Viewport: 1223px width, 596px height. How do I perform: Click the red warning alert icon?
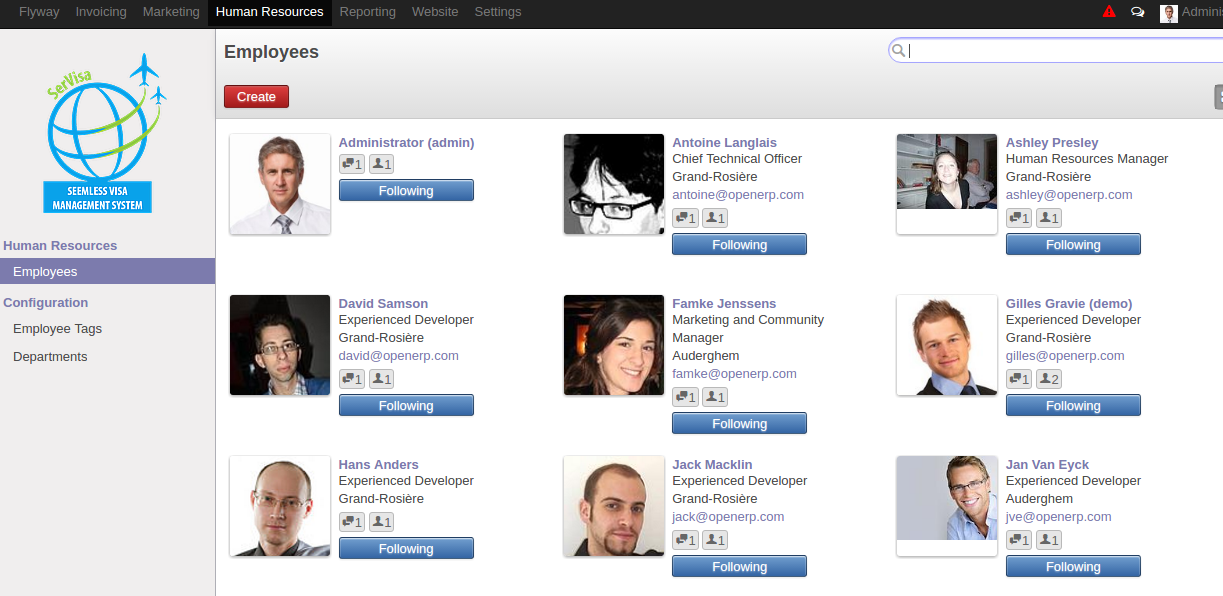tap(1109, 12)
